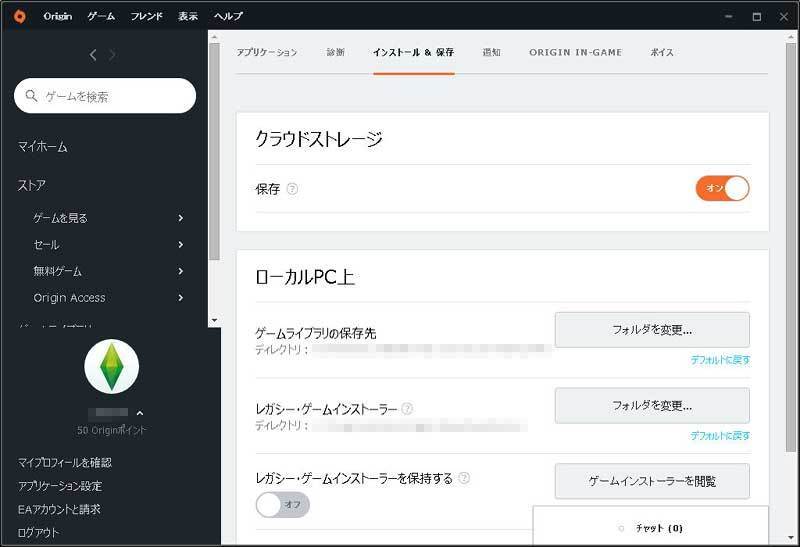This screenshot has width=800, height=547.
Task: Click the Sims plumbob profile avatar
Action: pos(111,366)
